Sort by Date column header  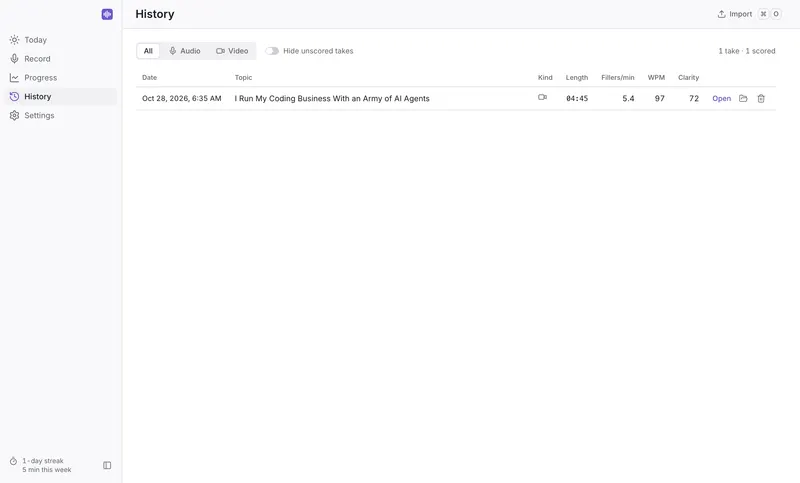(149, 78)
